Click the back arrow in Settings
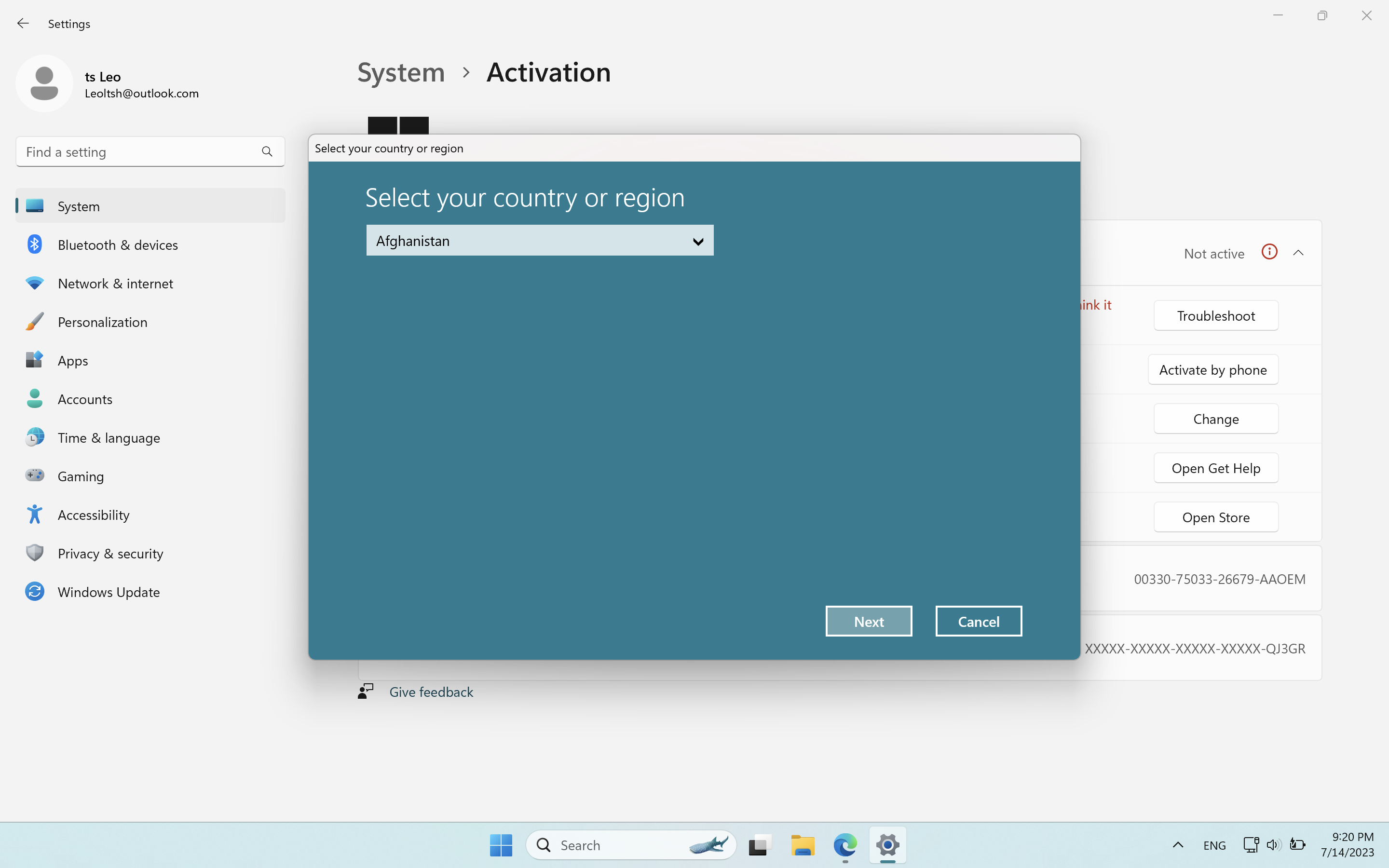The height and width of the screenshot is (868, 1389). point(23,24)
